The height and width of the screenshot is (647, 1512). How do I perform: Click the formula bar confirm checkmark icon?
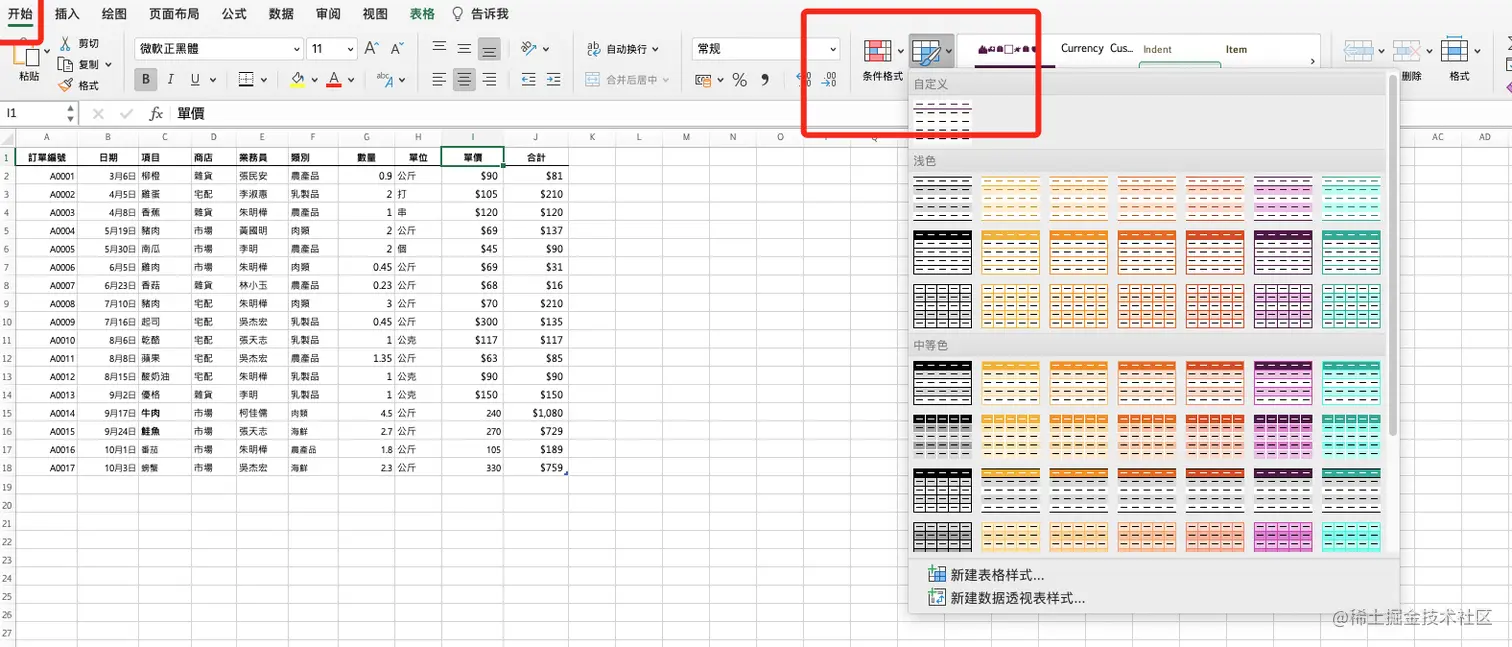[x=126, y=114]
